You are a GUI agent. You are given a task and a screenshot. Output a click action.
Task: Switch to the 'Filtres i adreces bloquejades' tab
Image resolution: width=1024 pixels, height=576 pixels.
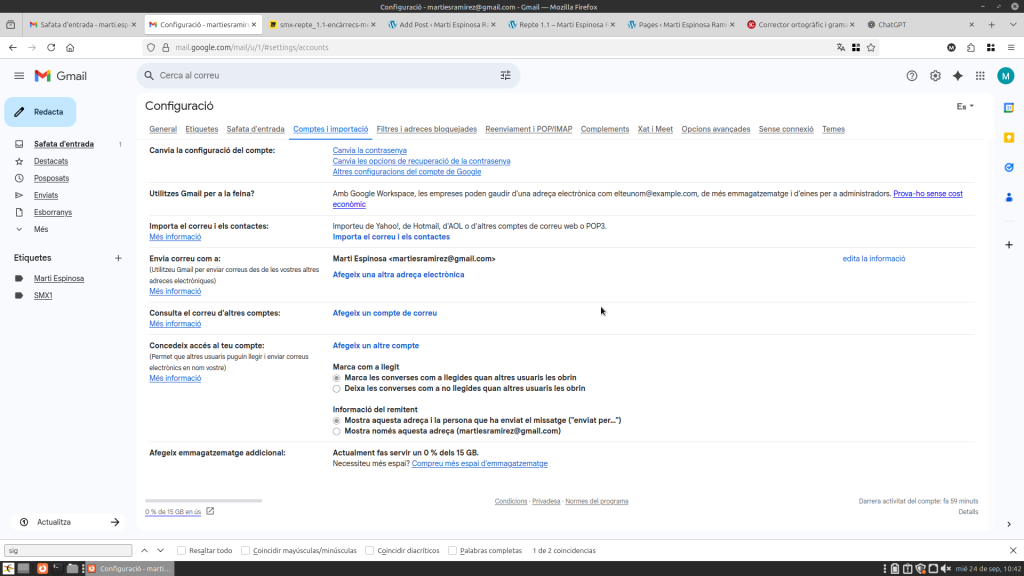tap(426, 129)
